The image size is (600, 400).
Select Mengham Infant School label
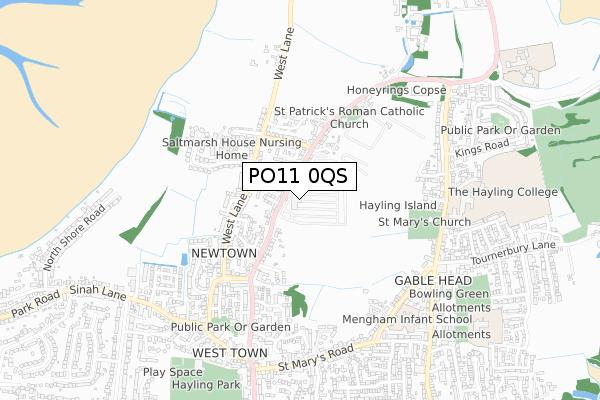coord(407,319)
